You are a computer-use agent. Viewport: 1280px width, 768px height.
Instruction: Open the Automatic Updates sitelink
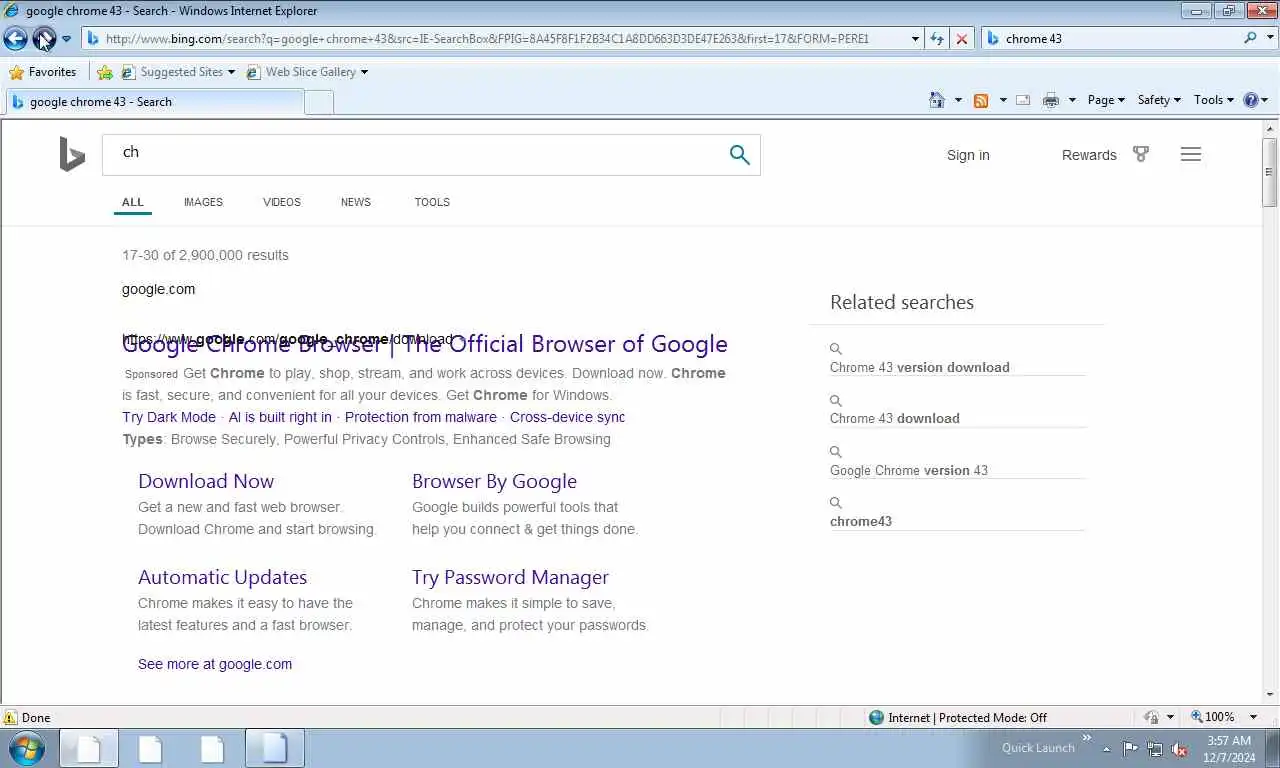pyautogui.click(x=222, y=577)
